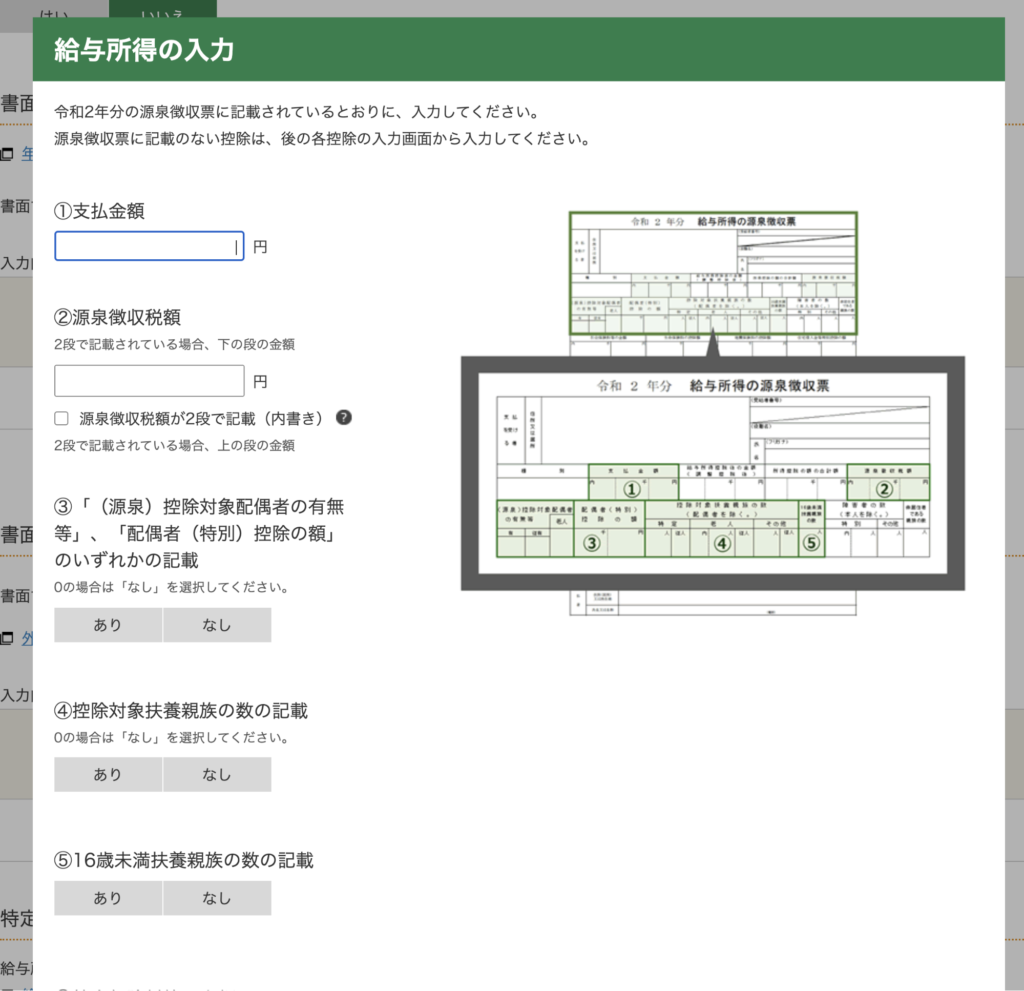
Task: Click the ⑤ marker on sample slip
Action: click(811, 543)
